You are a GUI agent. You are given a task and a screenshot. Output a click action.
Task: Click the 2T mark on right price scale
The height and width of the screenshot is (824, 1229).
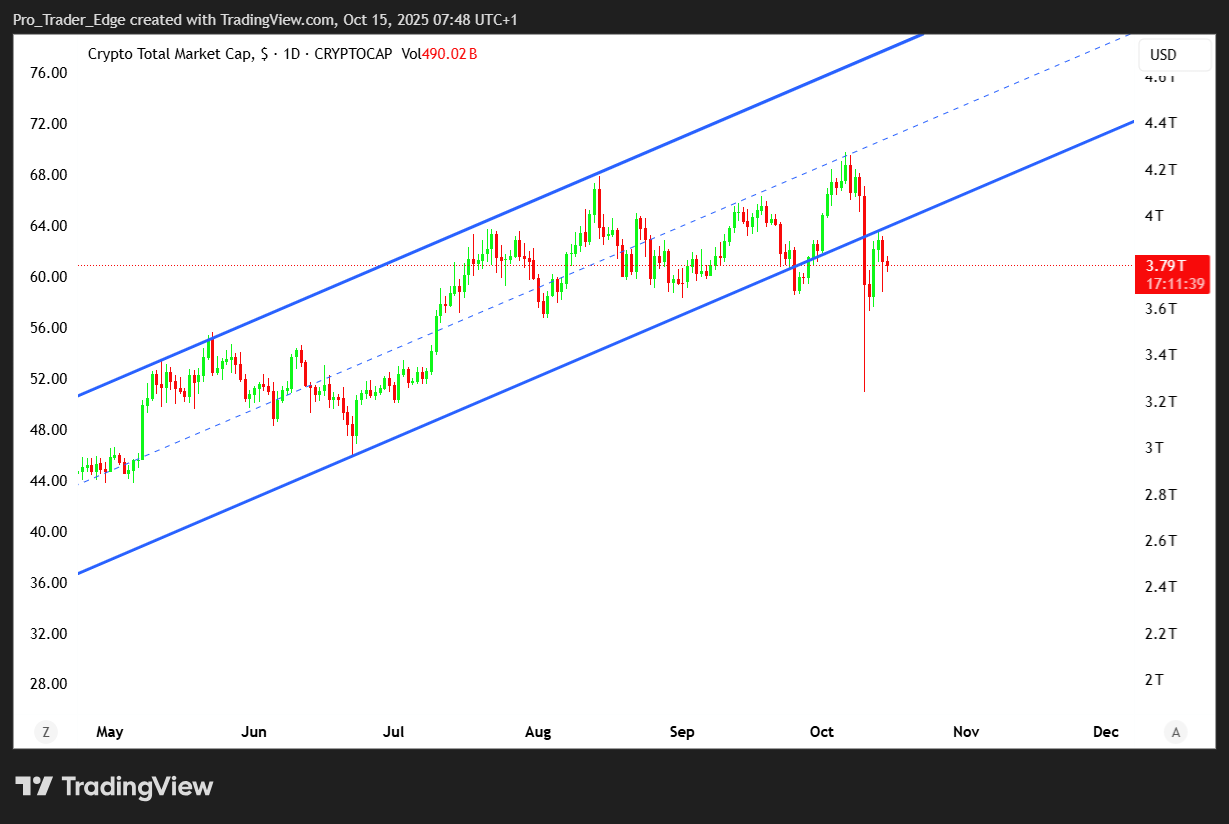(x=1154, y=680)
